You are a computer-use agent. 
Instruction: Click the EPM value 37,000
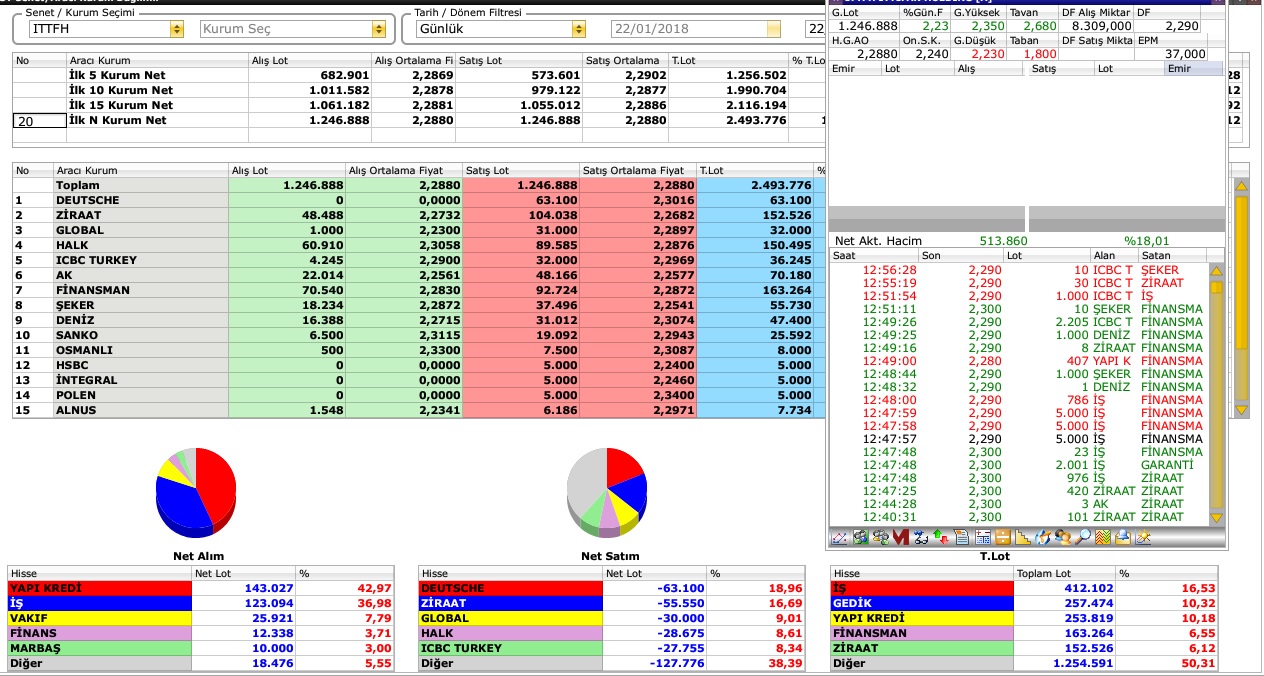(x=1184, y=54)
